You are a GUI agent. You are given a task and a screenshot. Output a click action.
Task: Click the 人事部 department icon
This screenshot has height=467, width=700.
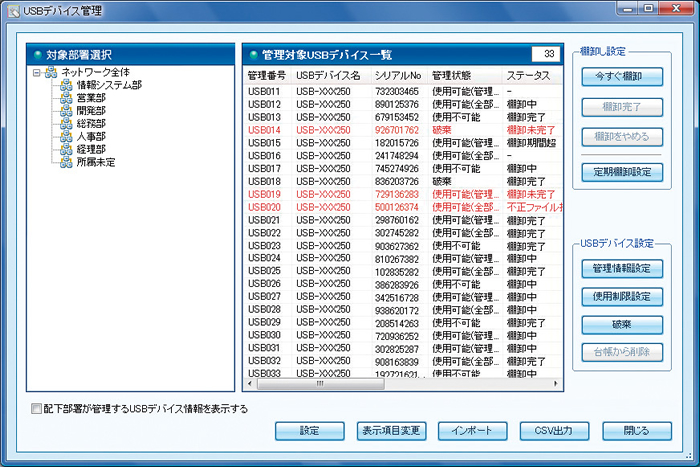[x=67, y=137]
